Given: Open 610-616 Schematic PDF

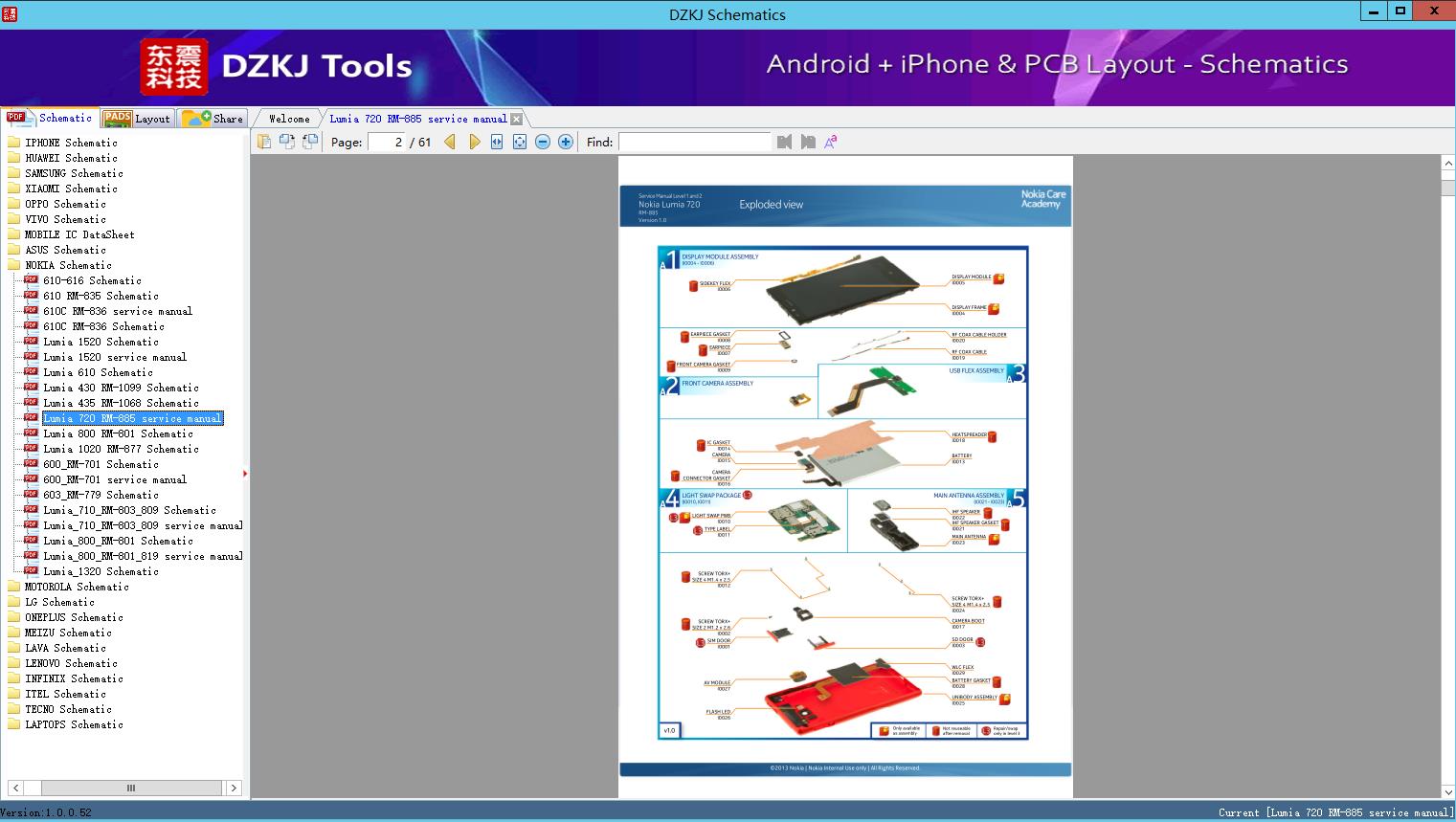Looking at the screenshot, I should [x=93, y=280].
